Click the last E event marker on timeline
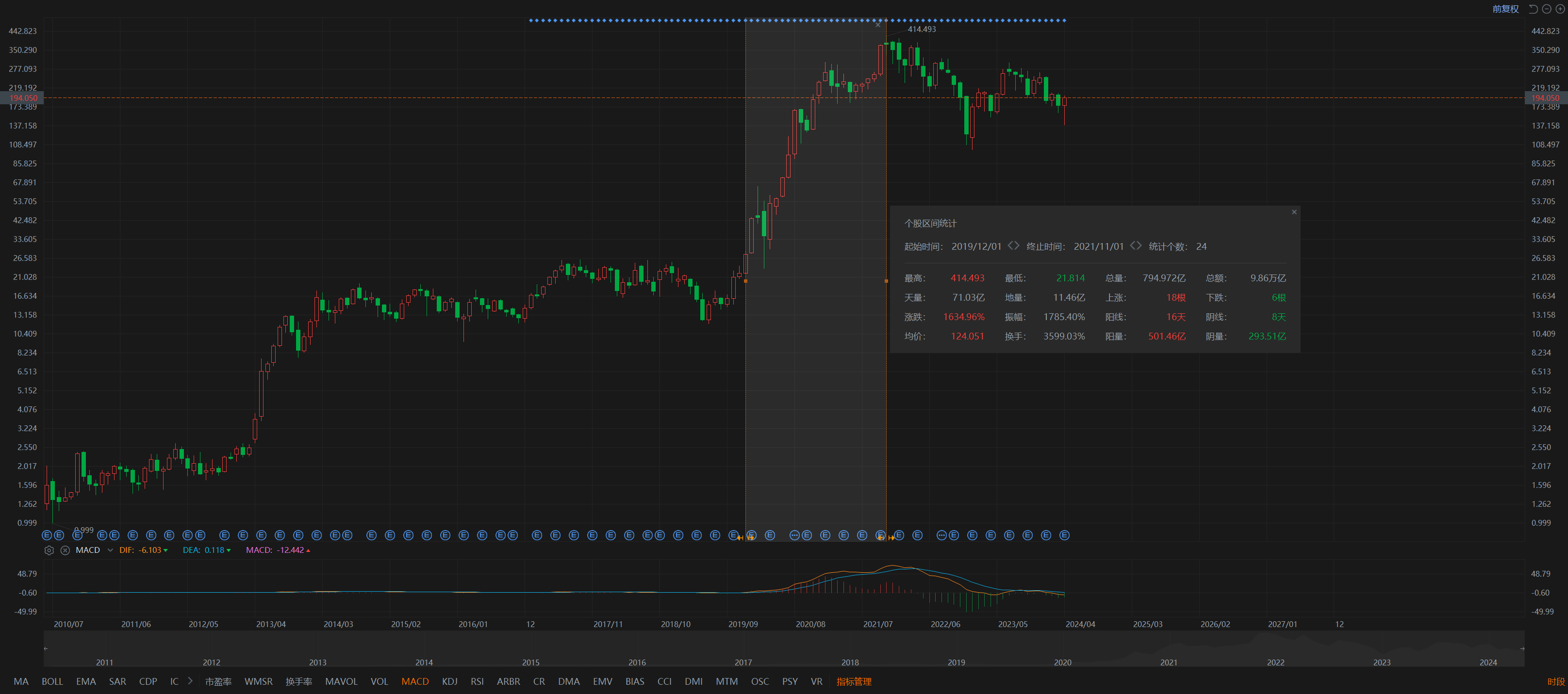1568x694 pixels. click(x=1064, y=535)
